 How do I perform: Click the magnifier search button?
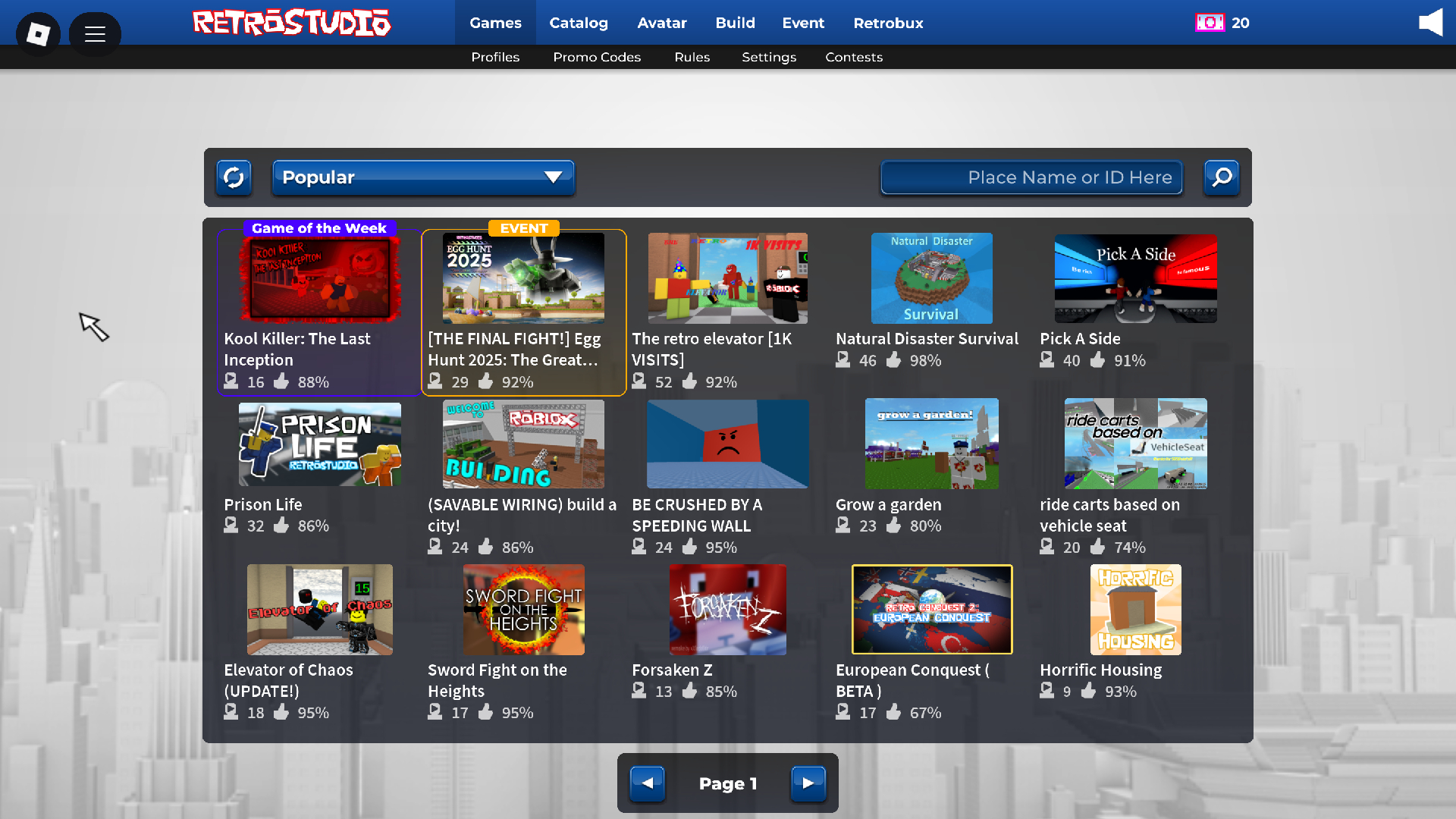point(1222,177)
